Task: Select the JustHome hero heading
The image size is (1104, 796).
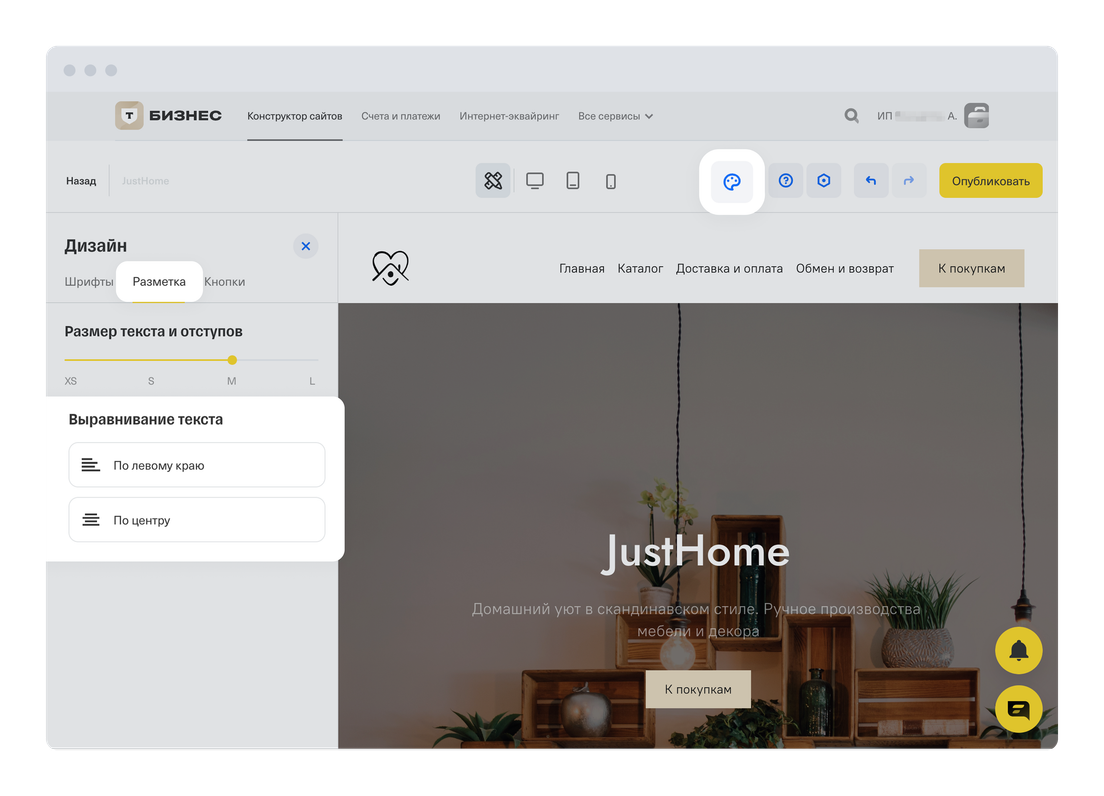Action: point(696,552)
